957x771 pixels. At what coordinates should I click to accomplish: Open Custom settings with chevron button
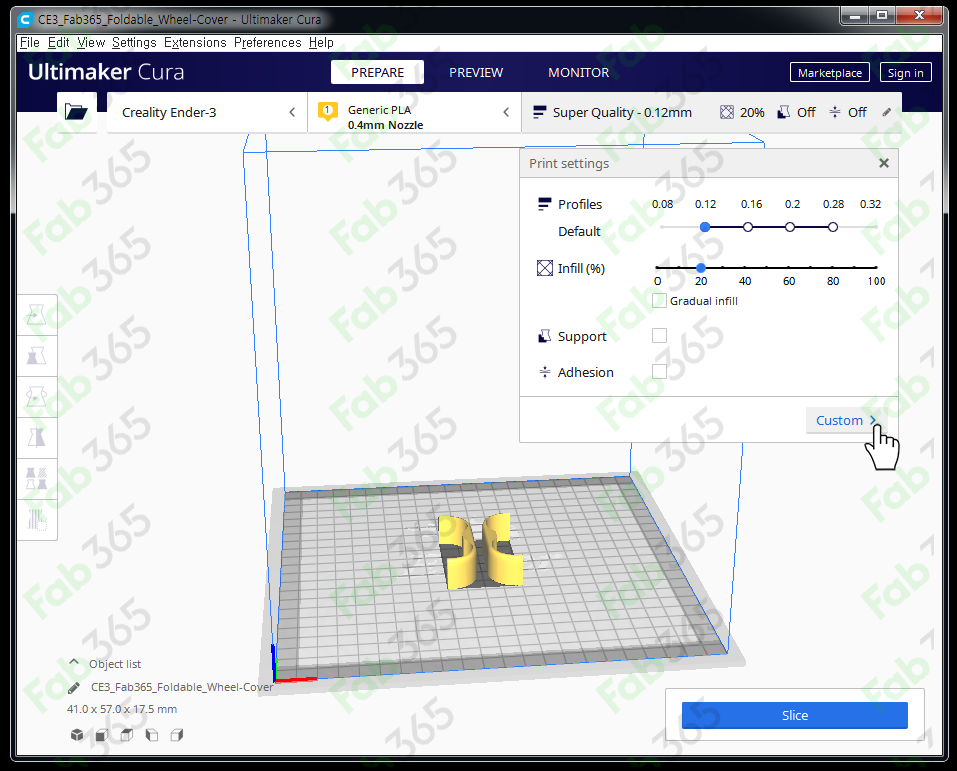(846, 421)
